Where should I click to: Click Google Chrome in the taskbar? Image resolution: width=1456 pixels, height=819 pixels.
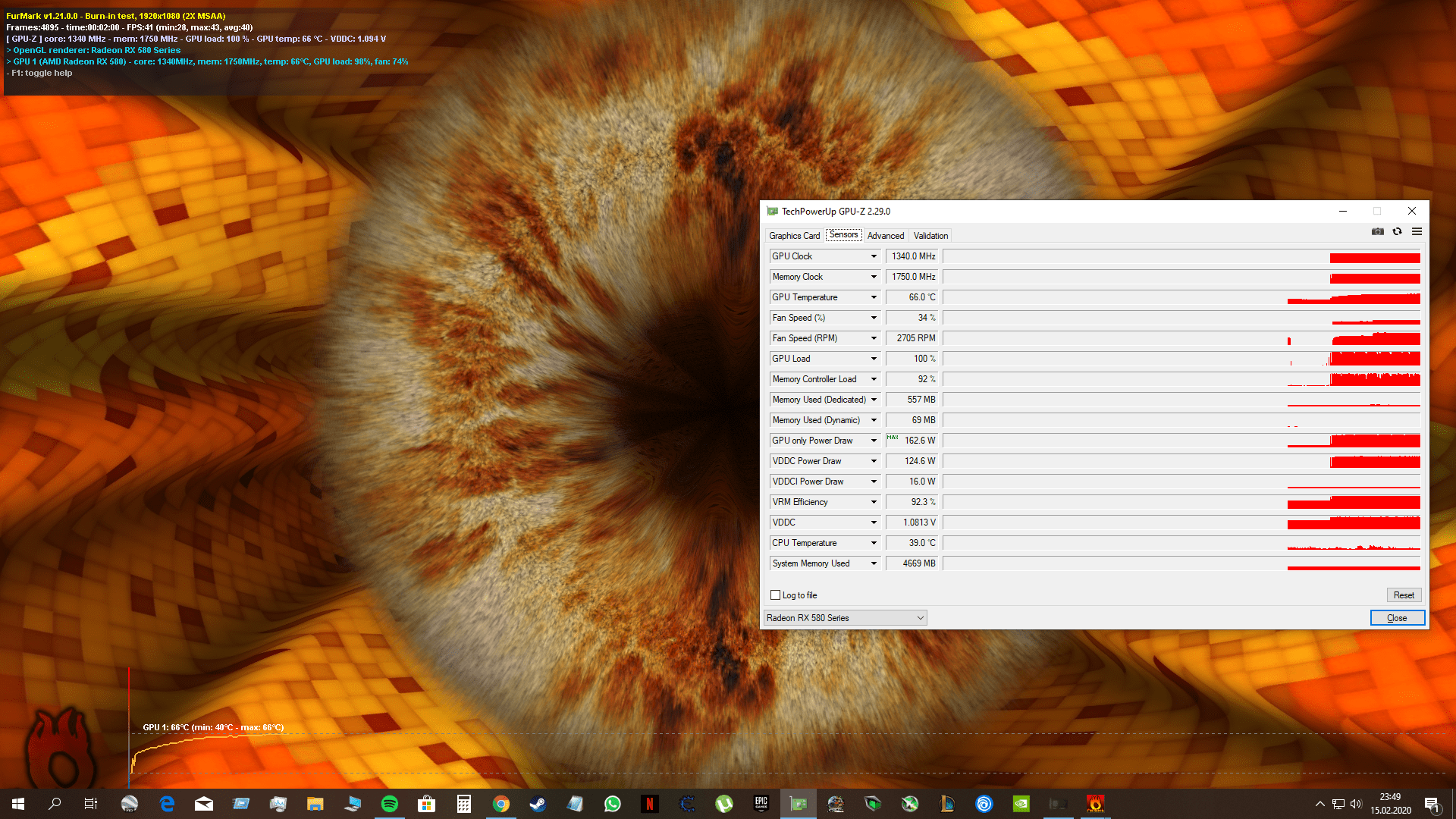click(500, 804)
